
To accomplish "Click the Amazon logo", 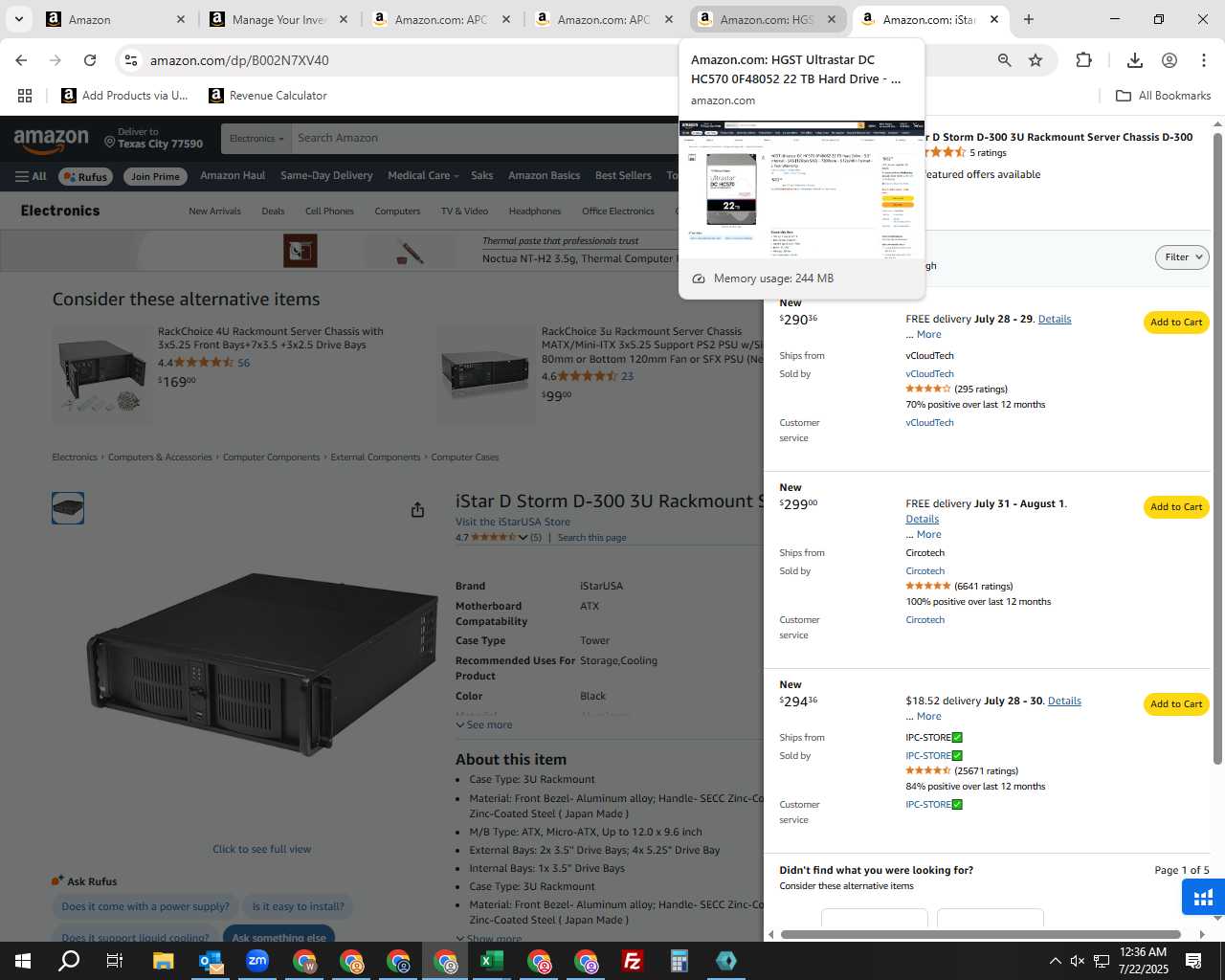I will (52, 141).
